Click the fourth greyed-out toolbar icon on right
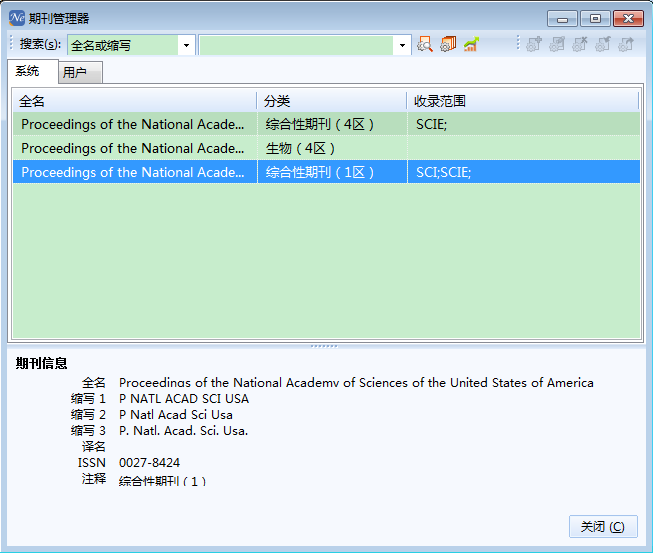 pos(603,45)
